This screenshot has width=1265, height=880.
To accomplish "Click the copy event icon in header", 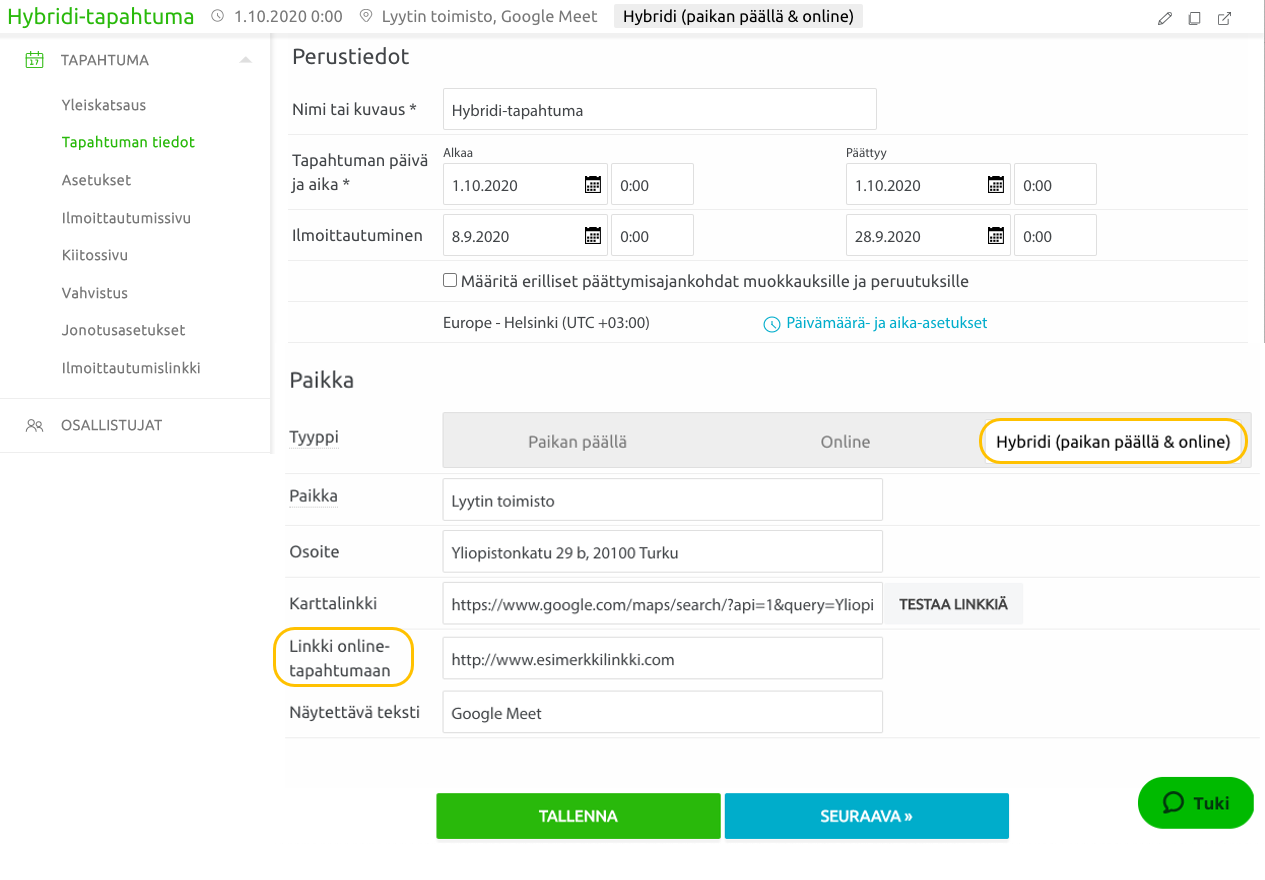I will [1194, 18].
